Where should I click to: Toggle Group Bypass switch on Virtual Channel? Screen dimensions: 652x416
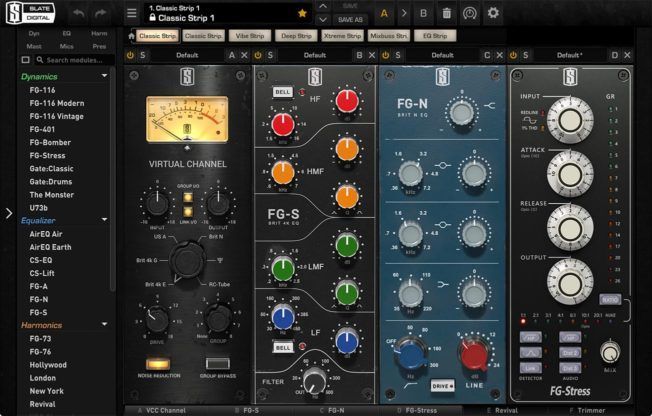coord(217,364)
